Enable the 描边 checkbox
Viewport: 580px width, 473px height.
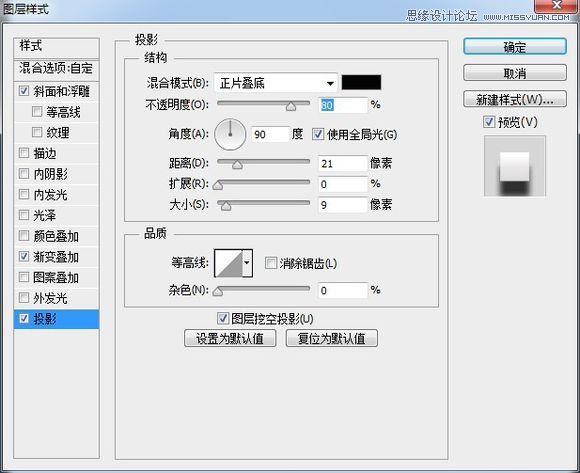pos(24,153)
